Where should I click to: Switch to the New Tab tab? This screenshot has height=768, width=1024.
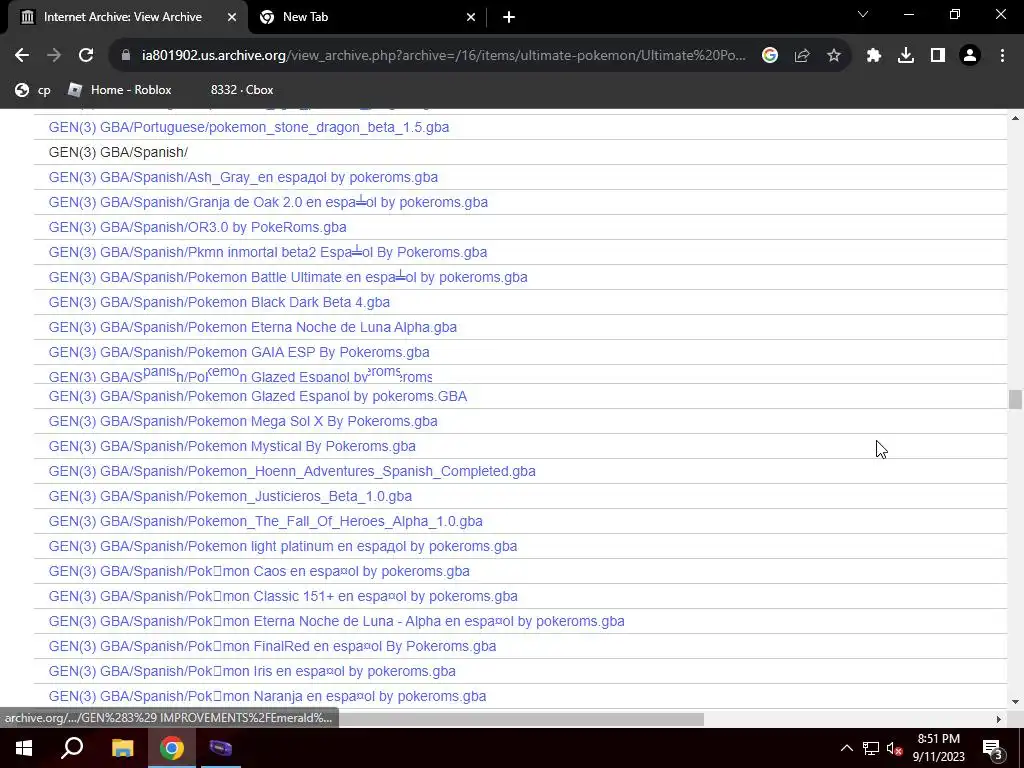click(x=367, y=17)
